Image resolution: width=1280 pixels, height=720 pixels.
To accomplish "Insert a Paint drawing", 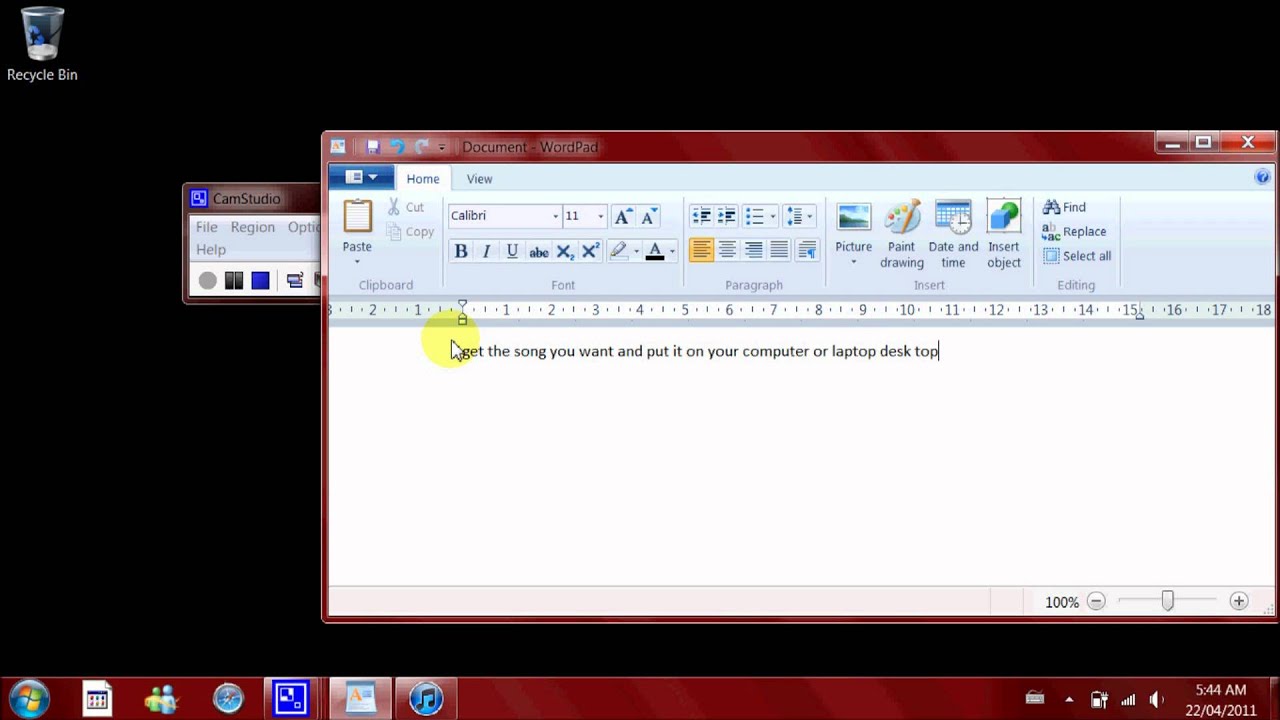I will 901,234.
